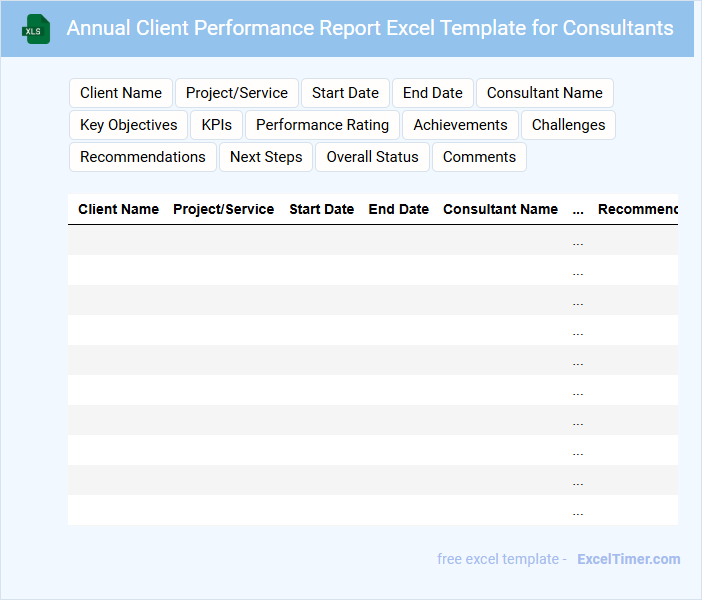Click the Start Date tag
Image resolution: width=702 pixels, height=600 pixels.
tap(345, 93)
